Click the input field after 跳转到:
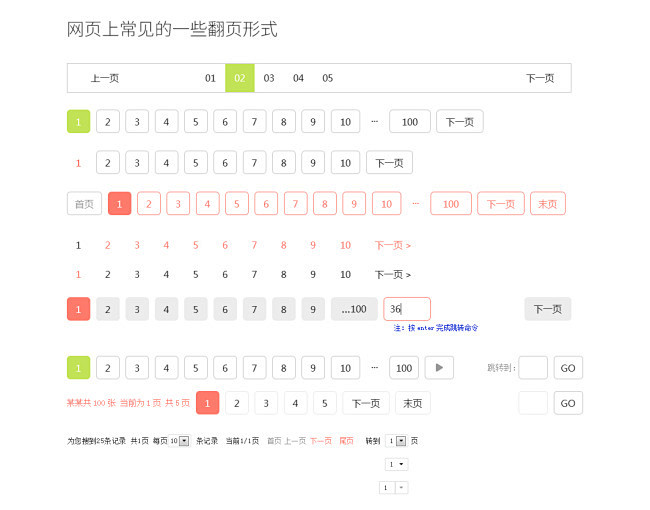650x510 pixels. coord(533,368)
